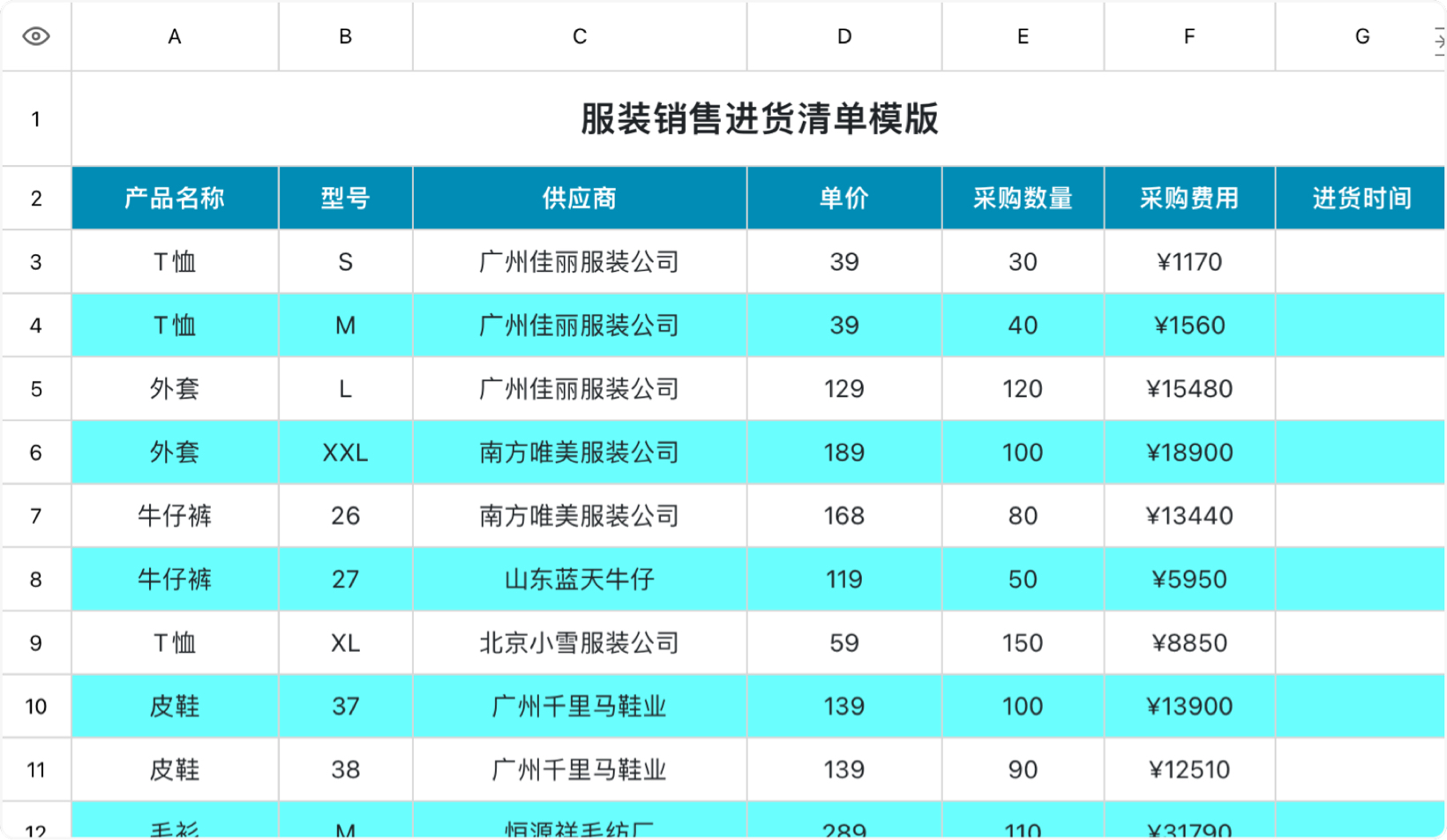Select row 2 header
The height and width of the screenshot is (840, 1447).
coord(36,199)
